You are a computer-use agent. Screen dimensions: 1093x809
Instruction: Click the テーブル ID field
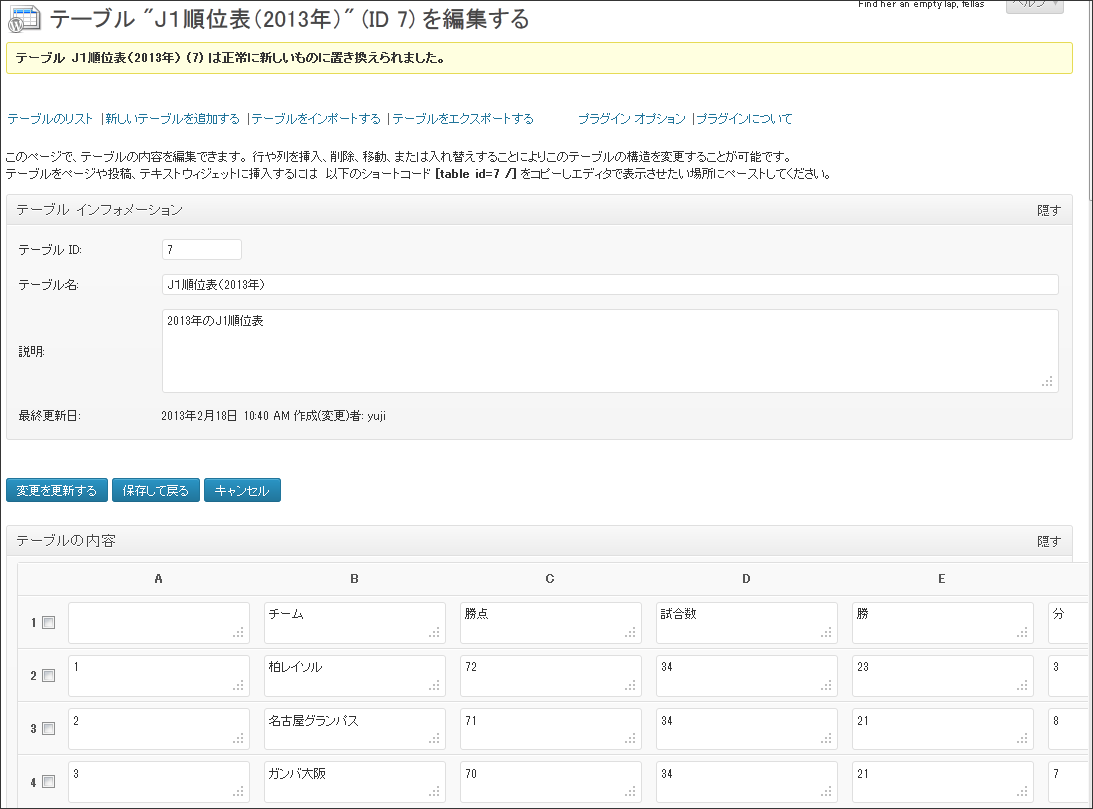[x=201, y=249]
